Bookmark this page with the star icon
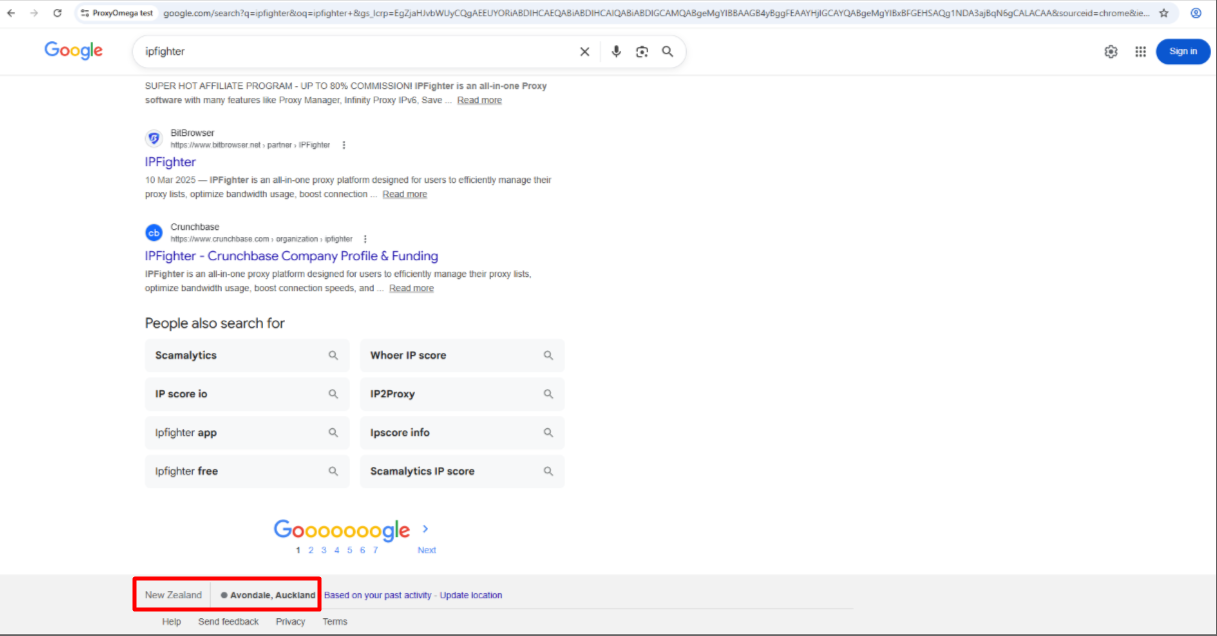Image resolution: width=1217 pixels, height=636 pixels. (x=1164, y=13)
